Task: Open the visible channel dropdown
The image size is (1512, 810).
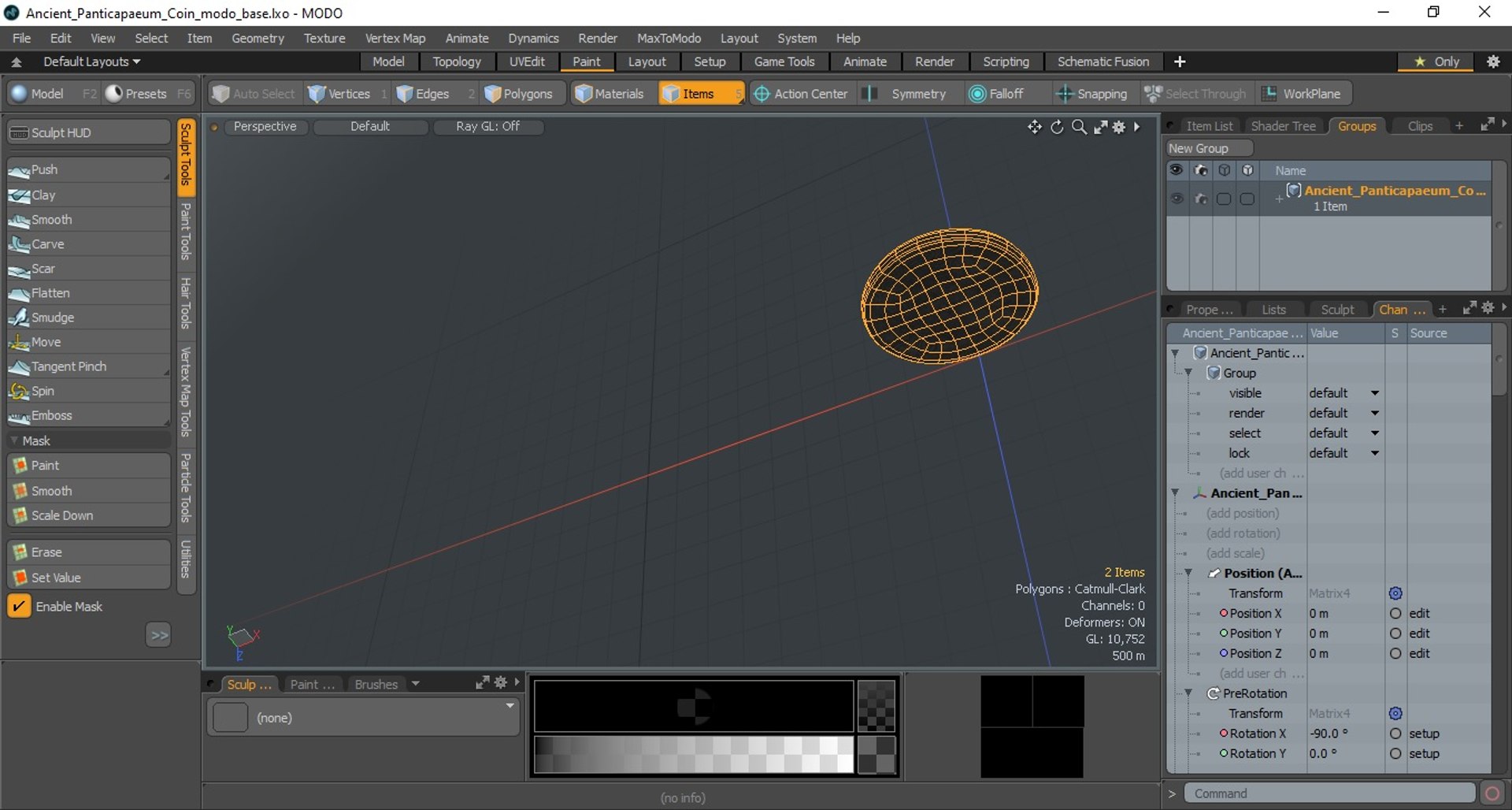Action: [1375, 392]
